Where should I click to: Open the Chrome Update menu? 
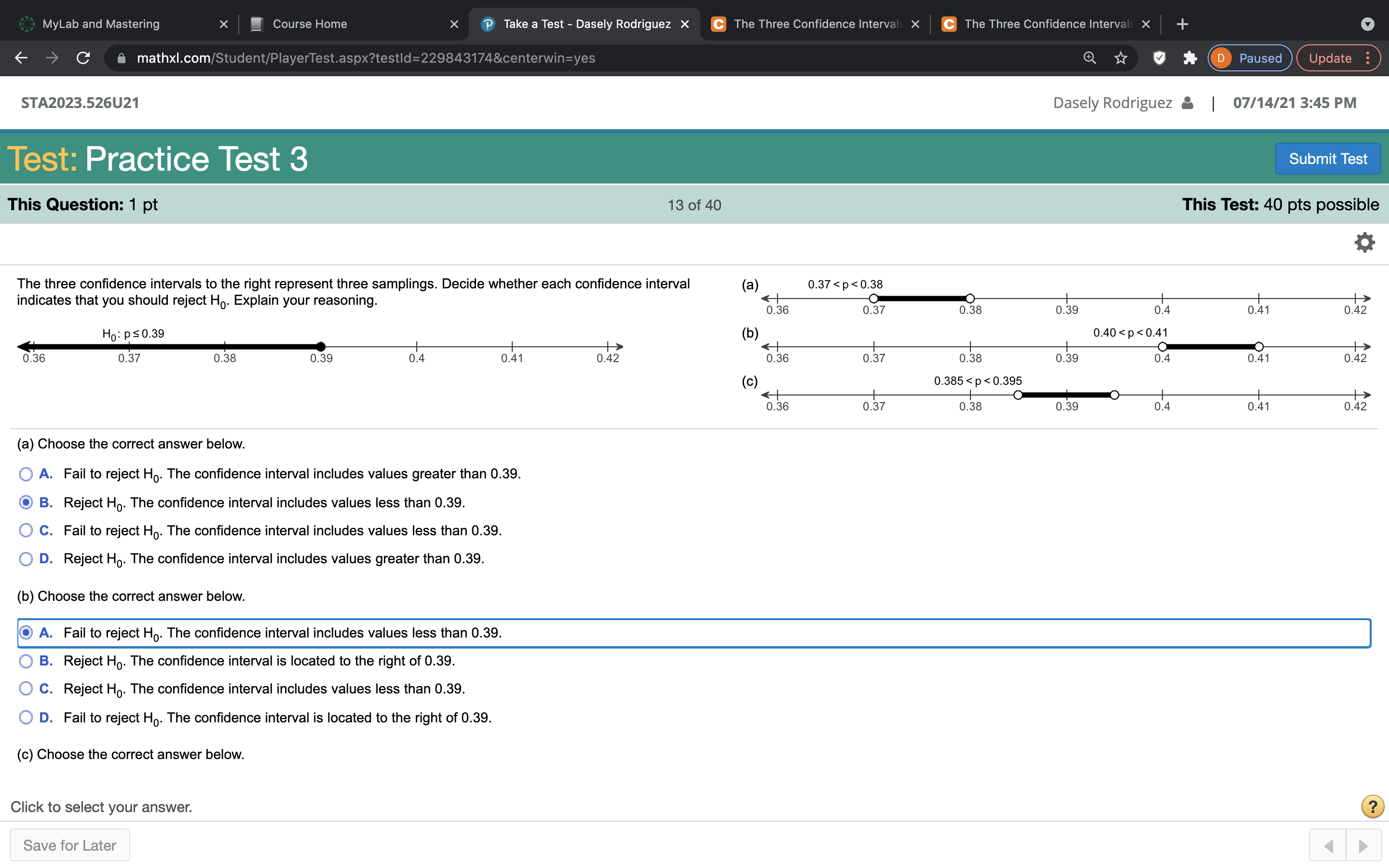click(x=1338, y=58)
